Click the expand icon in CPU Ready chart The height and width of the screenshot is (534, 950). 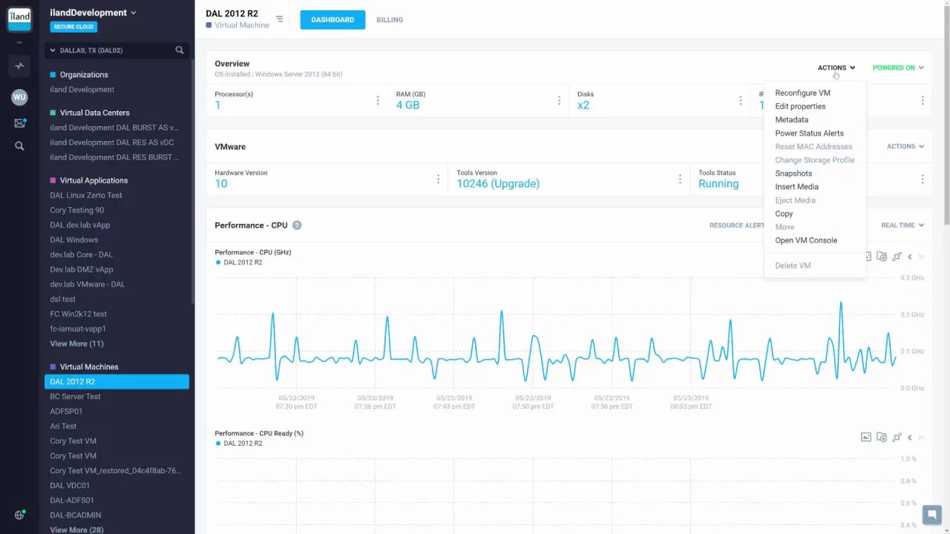897,437
